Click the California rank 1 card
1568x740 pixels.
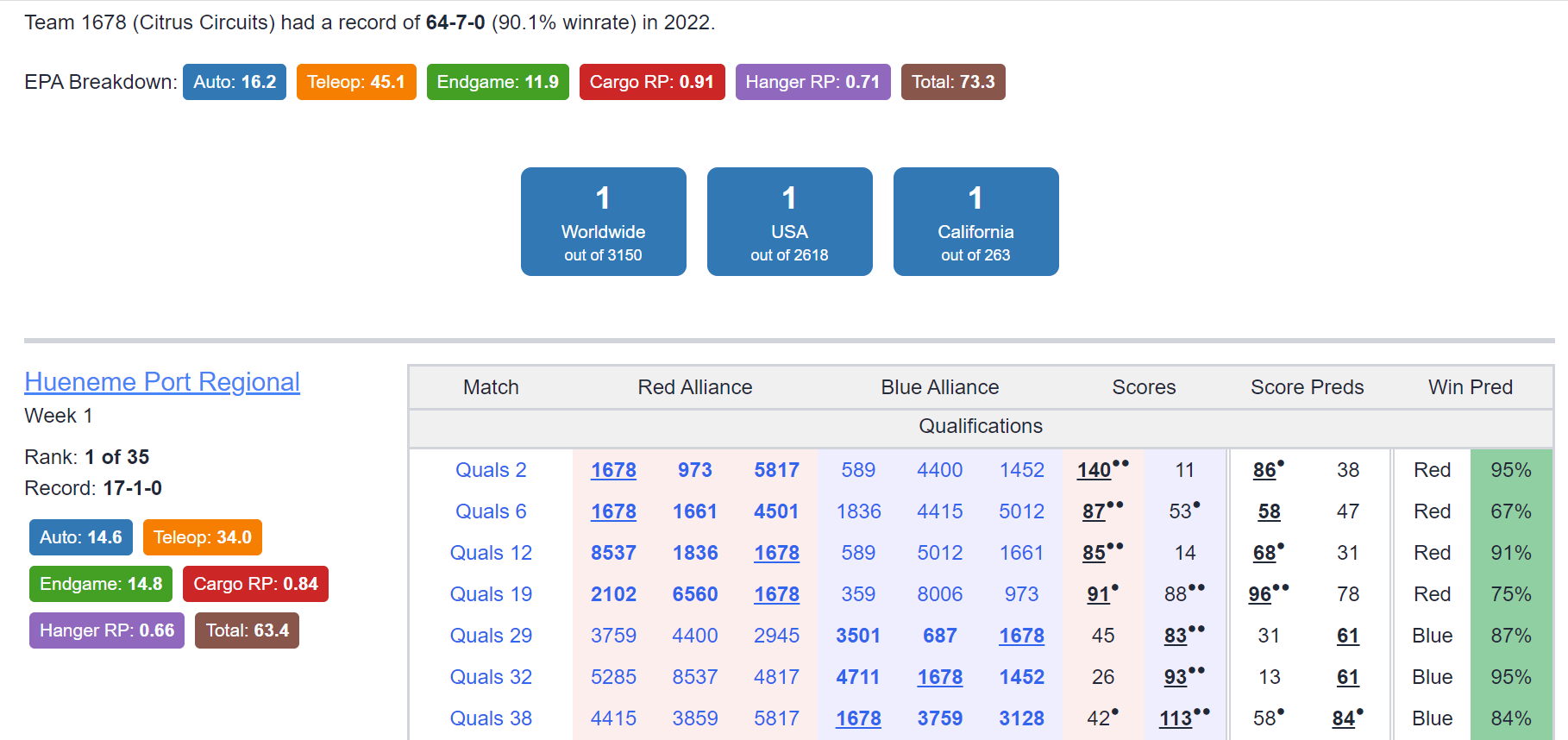[x=976, y=222]
